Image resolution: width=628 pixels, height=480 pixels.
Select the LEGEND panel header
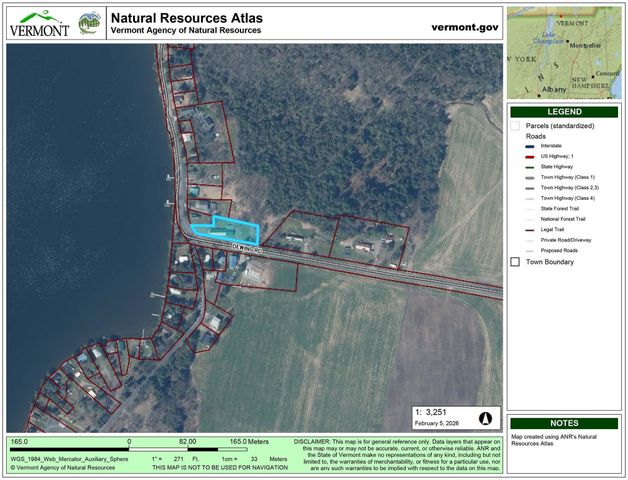tap(563, 111)
